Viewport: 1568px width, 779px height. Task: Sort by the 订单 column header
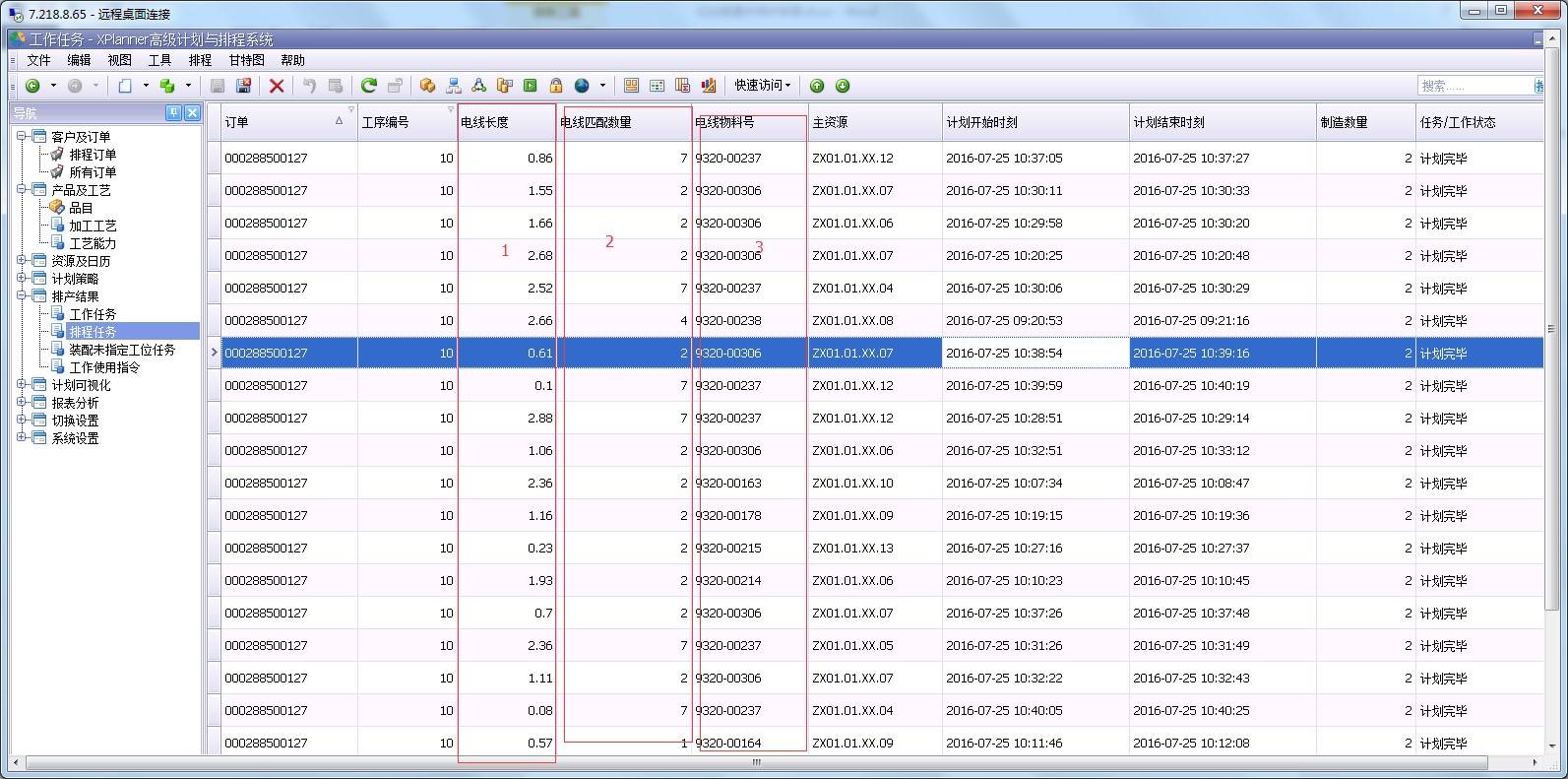[x=288, y=122]
